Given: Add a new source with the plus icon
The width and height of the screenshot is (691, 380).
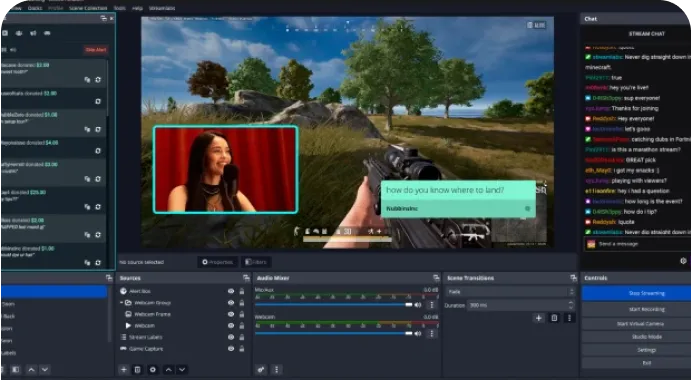Looking at the screenshot, I should coord(124,369).
